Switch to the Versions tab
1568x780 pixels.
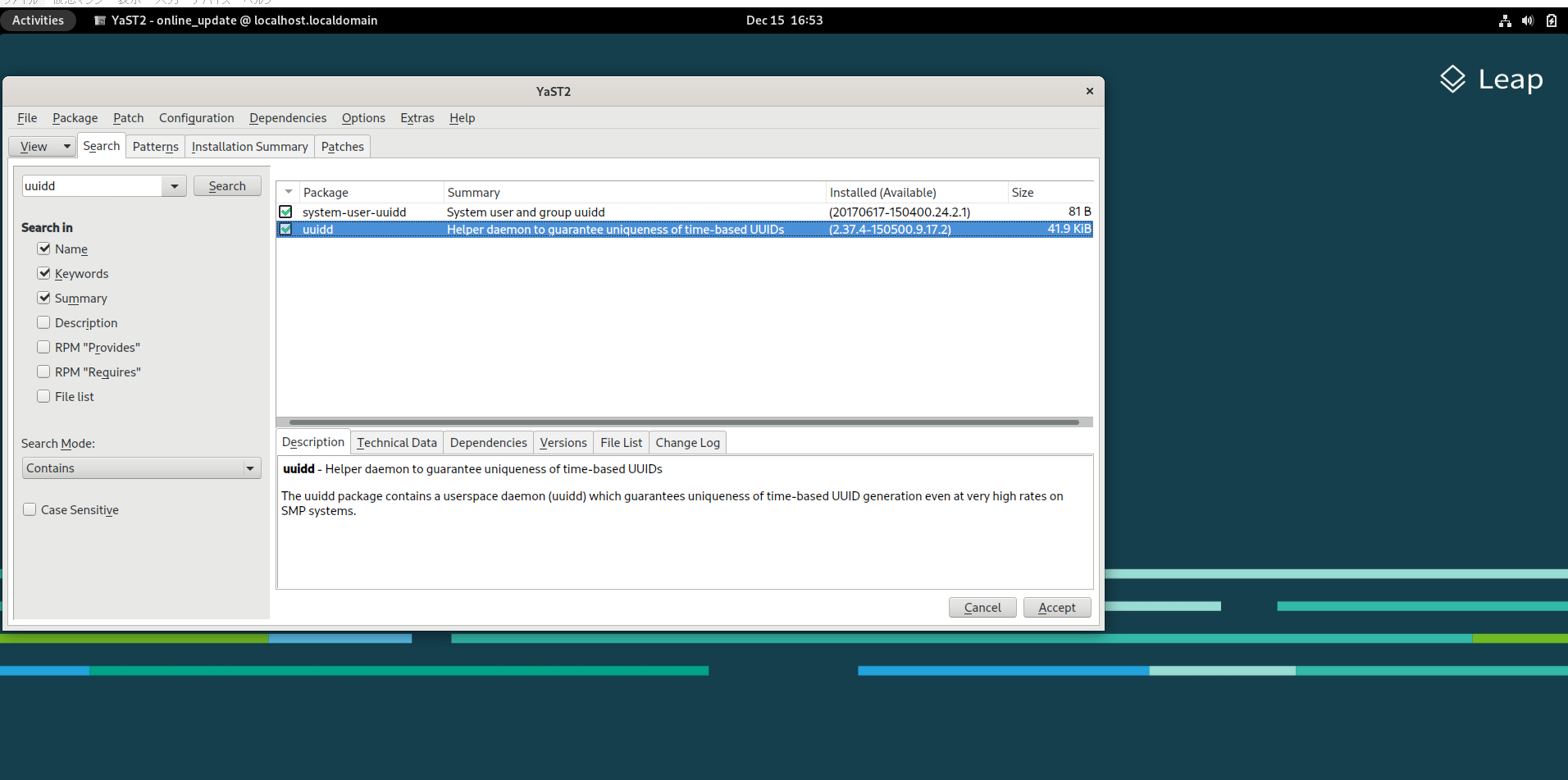coord(563,442)
